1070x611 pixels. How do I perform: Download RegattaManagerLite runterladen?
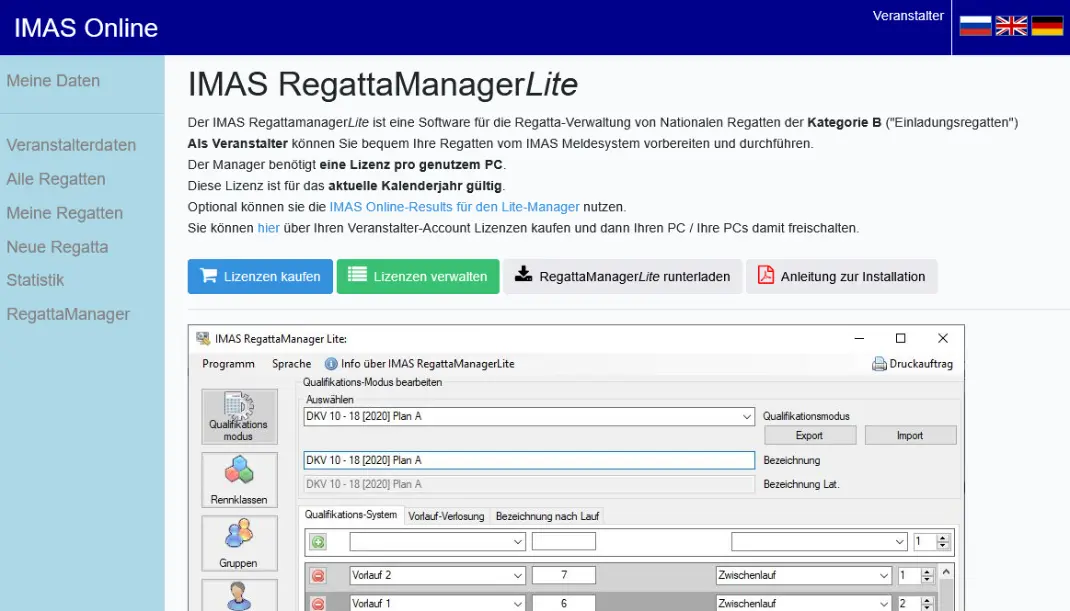coord(622,276)
